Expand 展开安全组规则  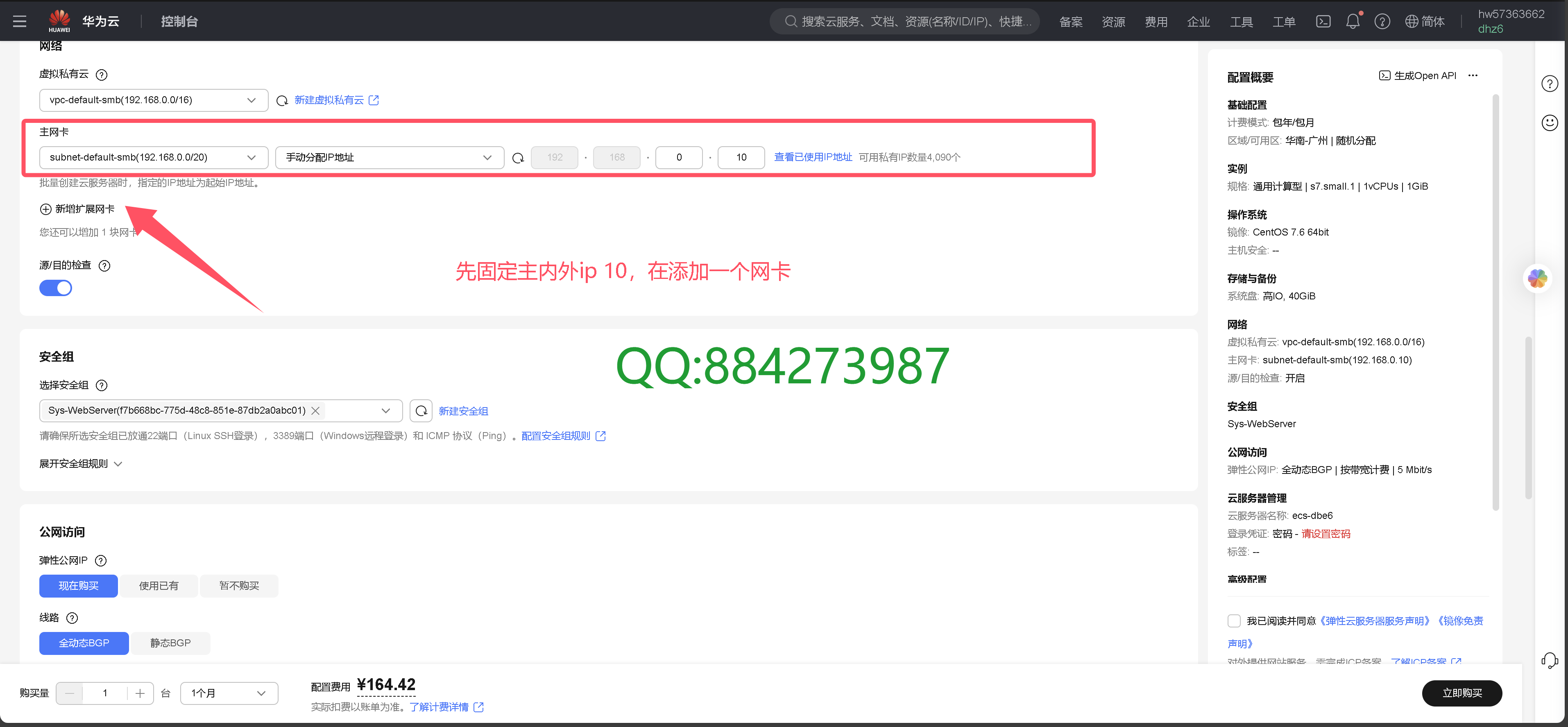pyautogui.click(x=80, y=464)
